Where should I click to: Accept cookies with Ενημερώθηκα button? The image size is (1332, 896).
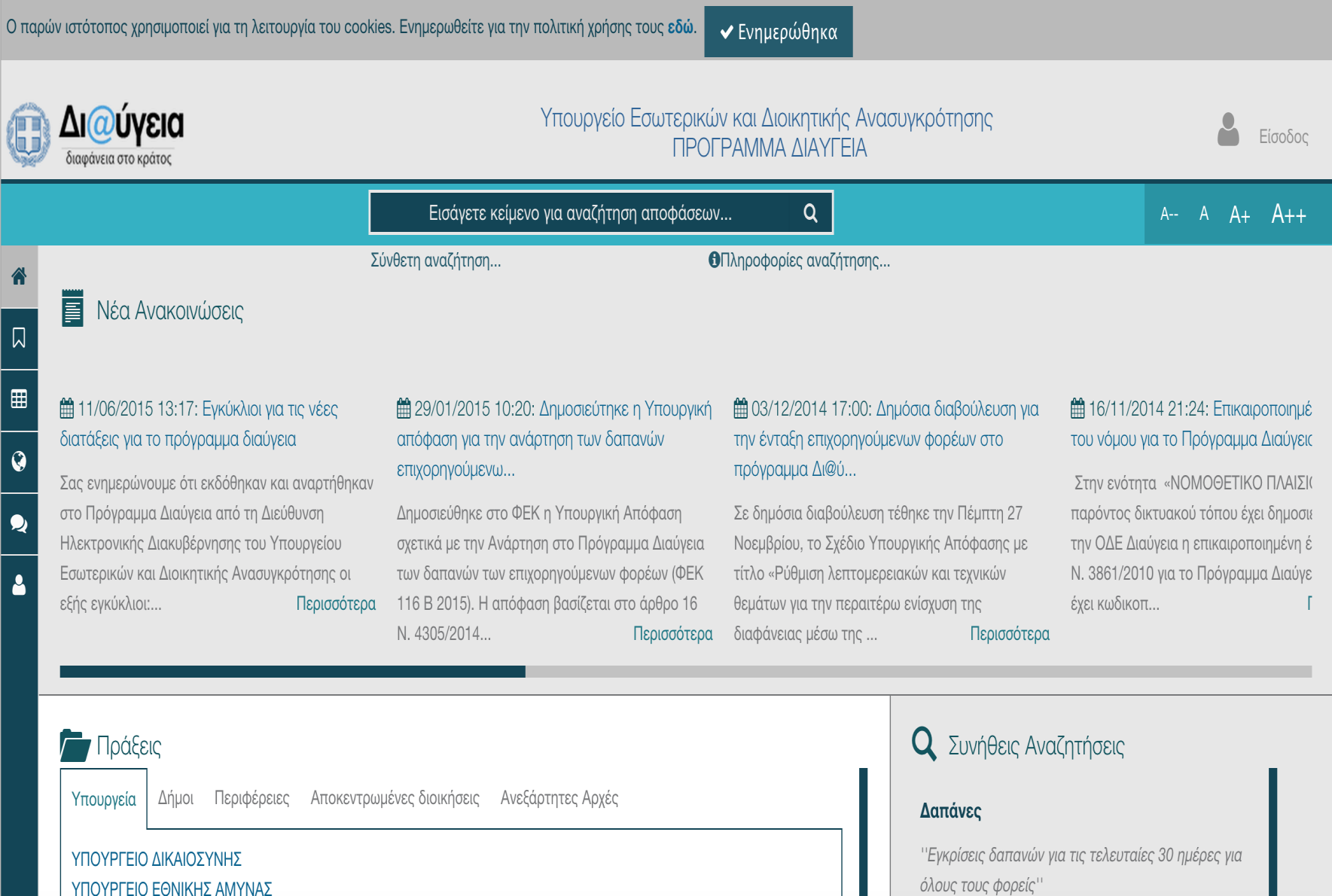779,32
